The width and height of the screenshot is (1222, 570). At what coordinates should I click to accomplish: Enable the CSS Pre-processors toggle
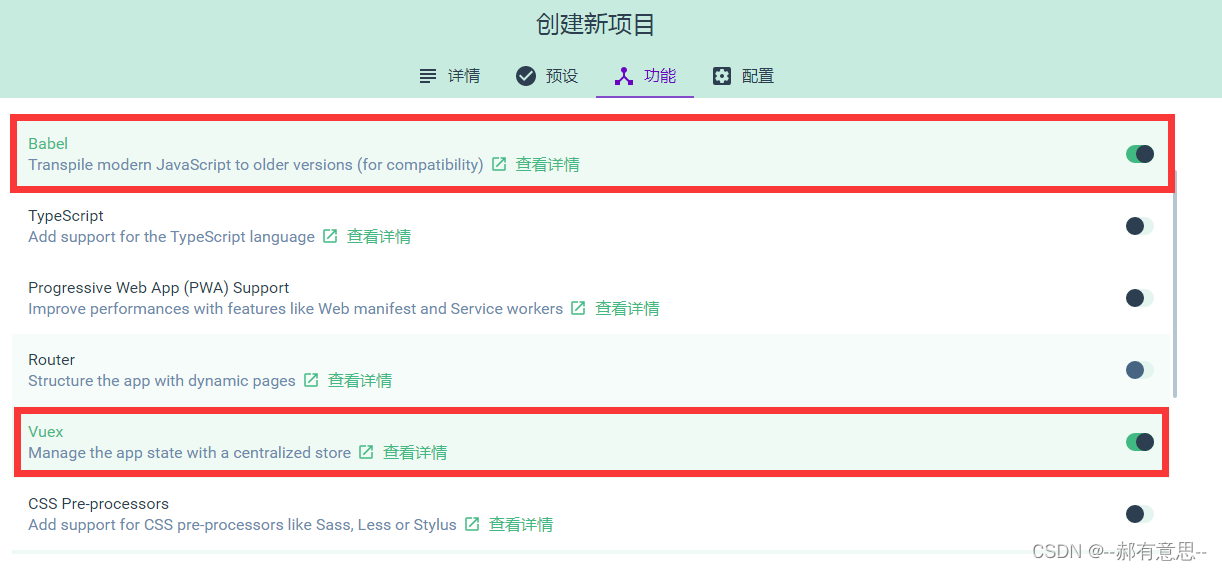(1140, 514)
